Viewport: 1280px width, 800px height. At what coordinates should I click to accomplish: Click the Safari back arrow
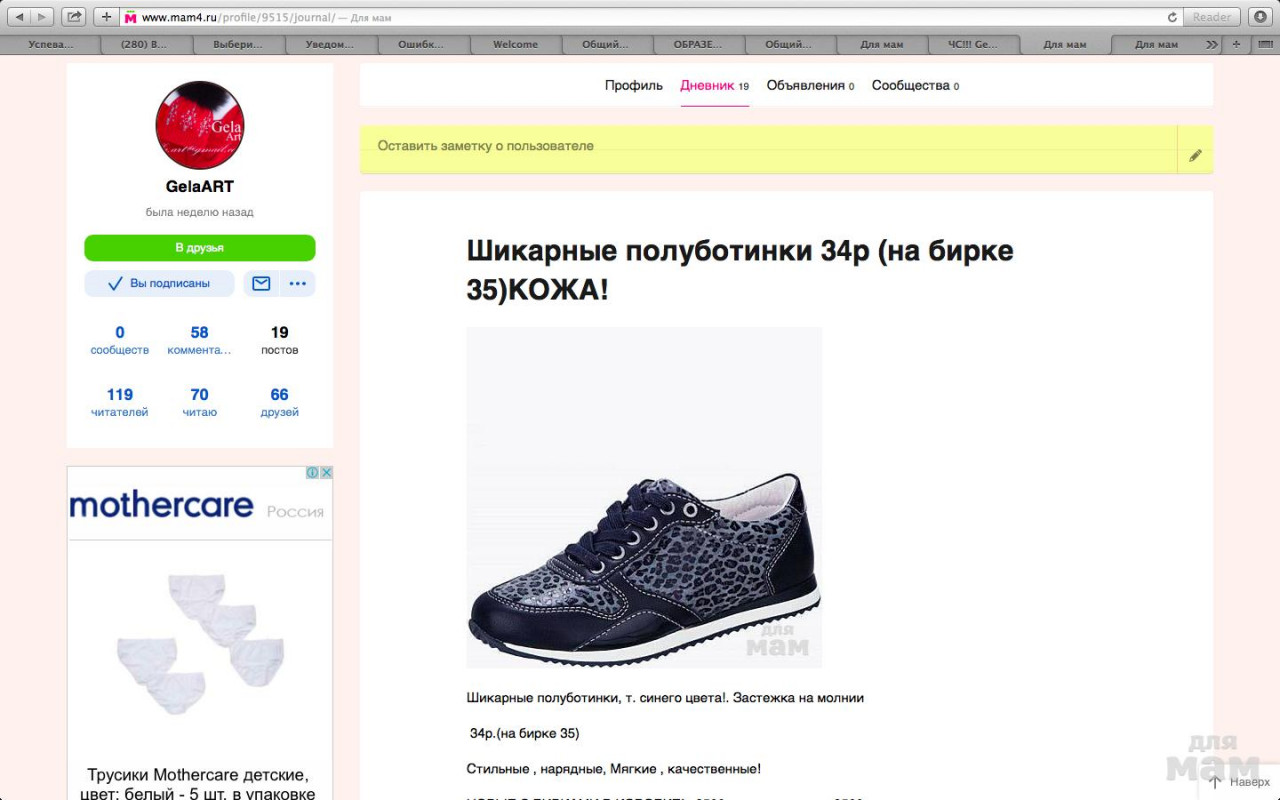[18, 17]
